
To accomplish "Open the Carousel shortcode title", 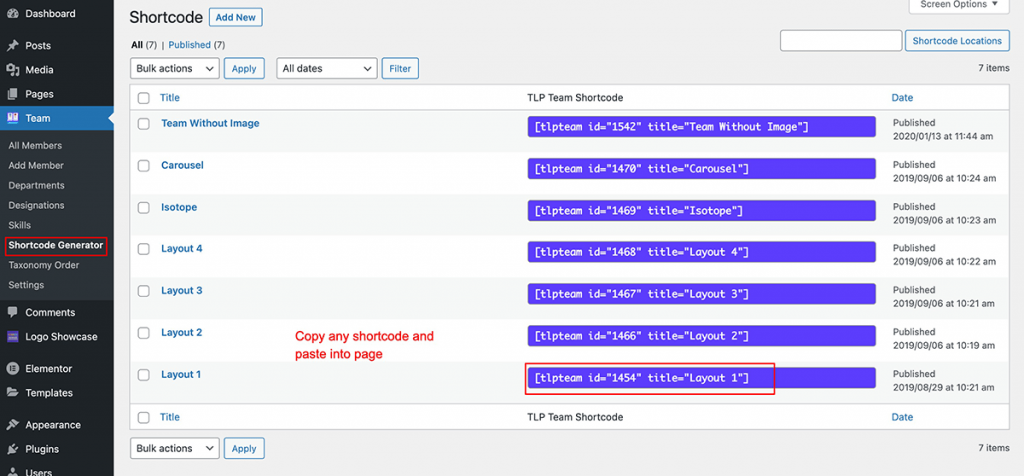I will 182,165.
